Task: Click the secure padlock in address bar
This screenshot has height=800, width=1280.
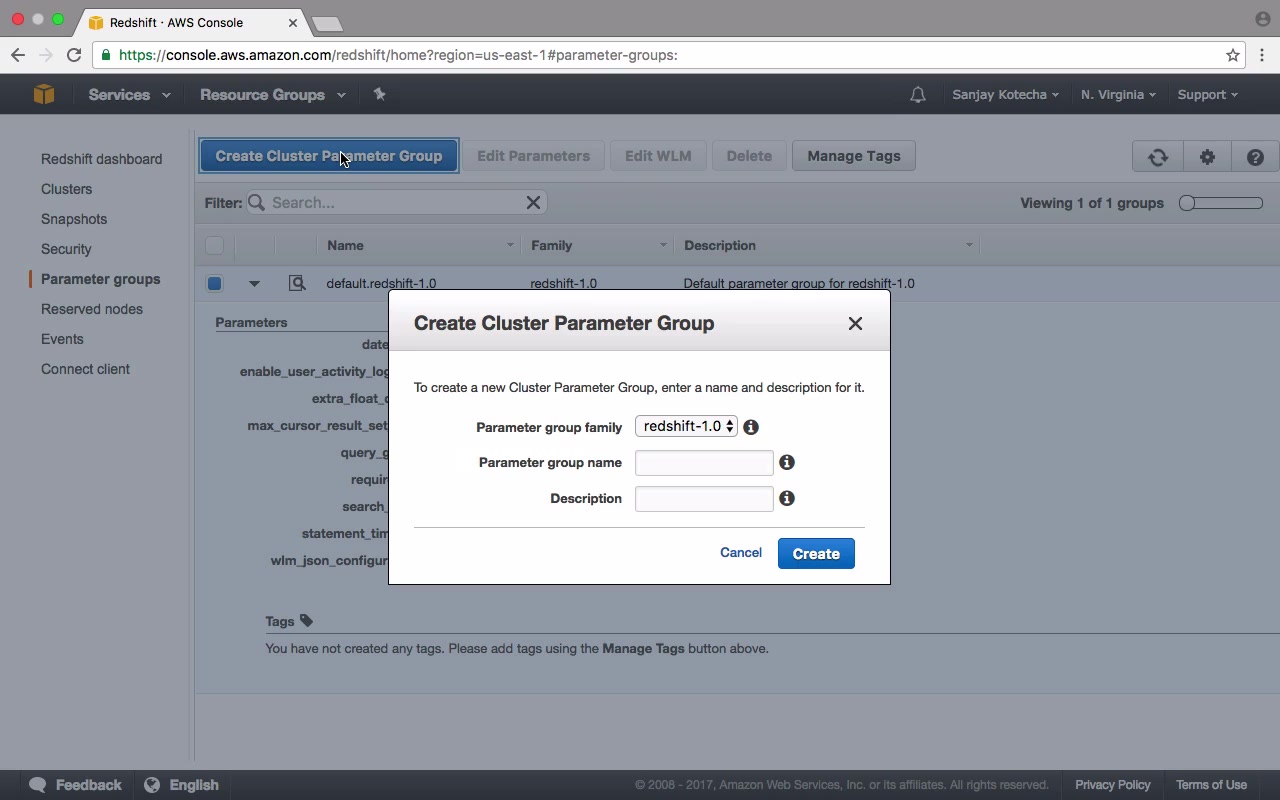Action: pos(106,55)
